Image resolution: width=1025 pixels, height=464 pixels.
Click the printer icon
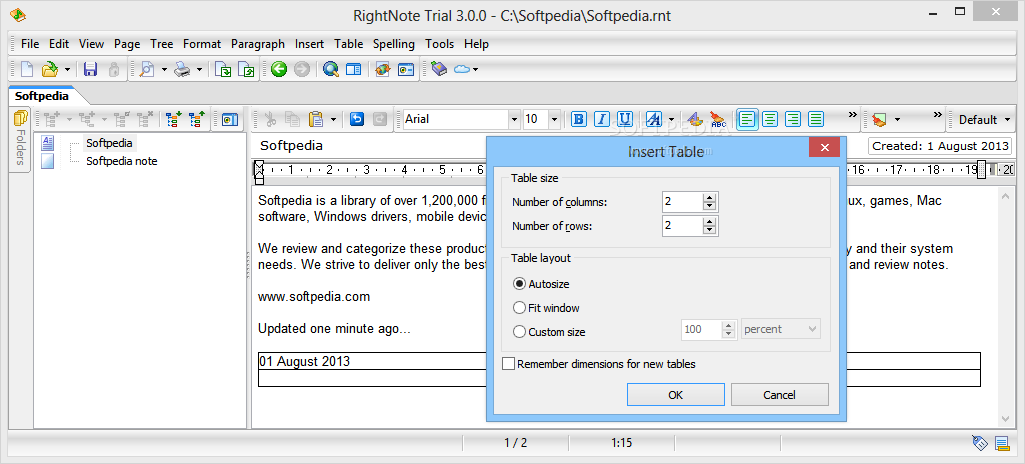tap(182, 69)
